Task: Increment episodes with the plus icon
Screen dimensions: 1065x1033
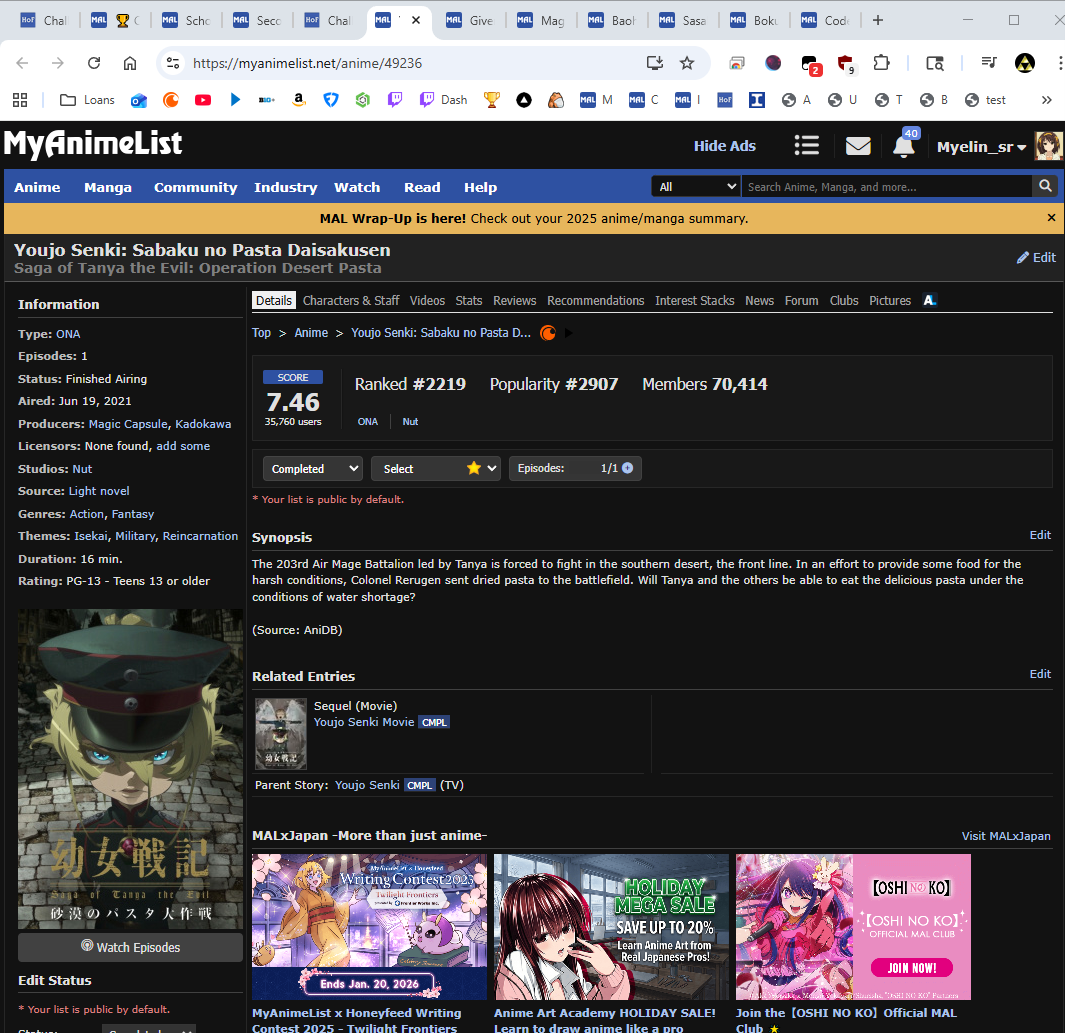Action: coord(628,468)
